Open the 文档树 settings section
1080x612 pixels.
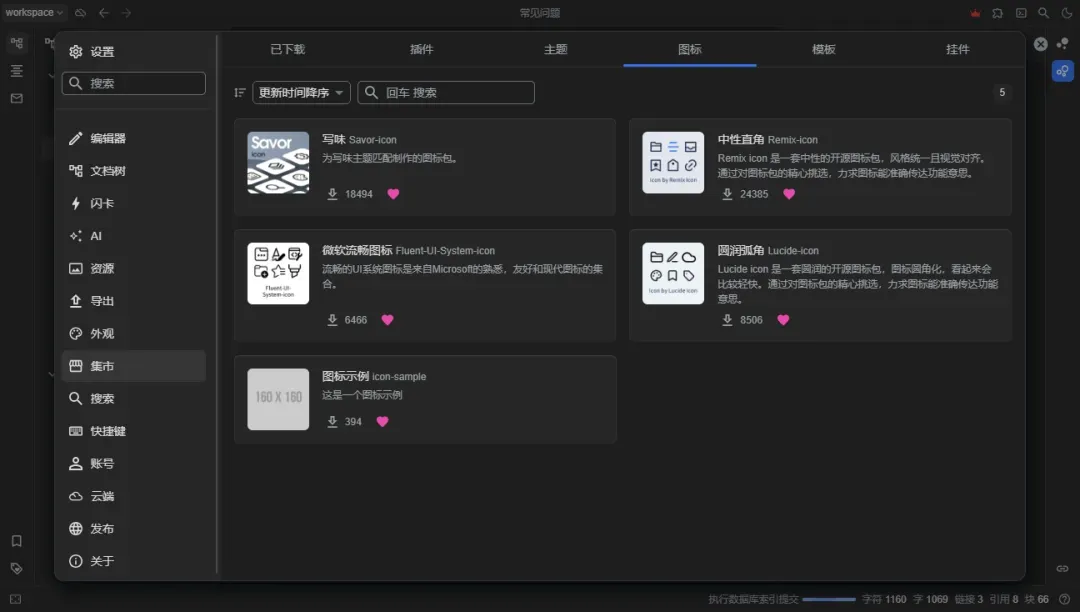tap(134, 171)
